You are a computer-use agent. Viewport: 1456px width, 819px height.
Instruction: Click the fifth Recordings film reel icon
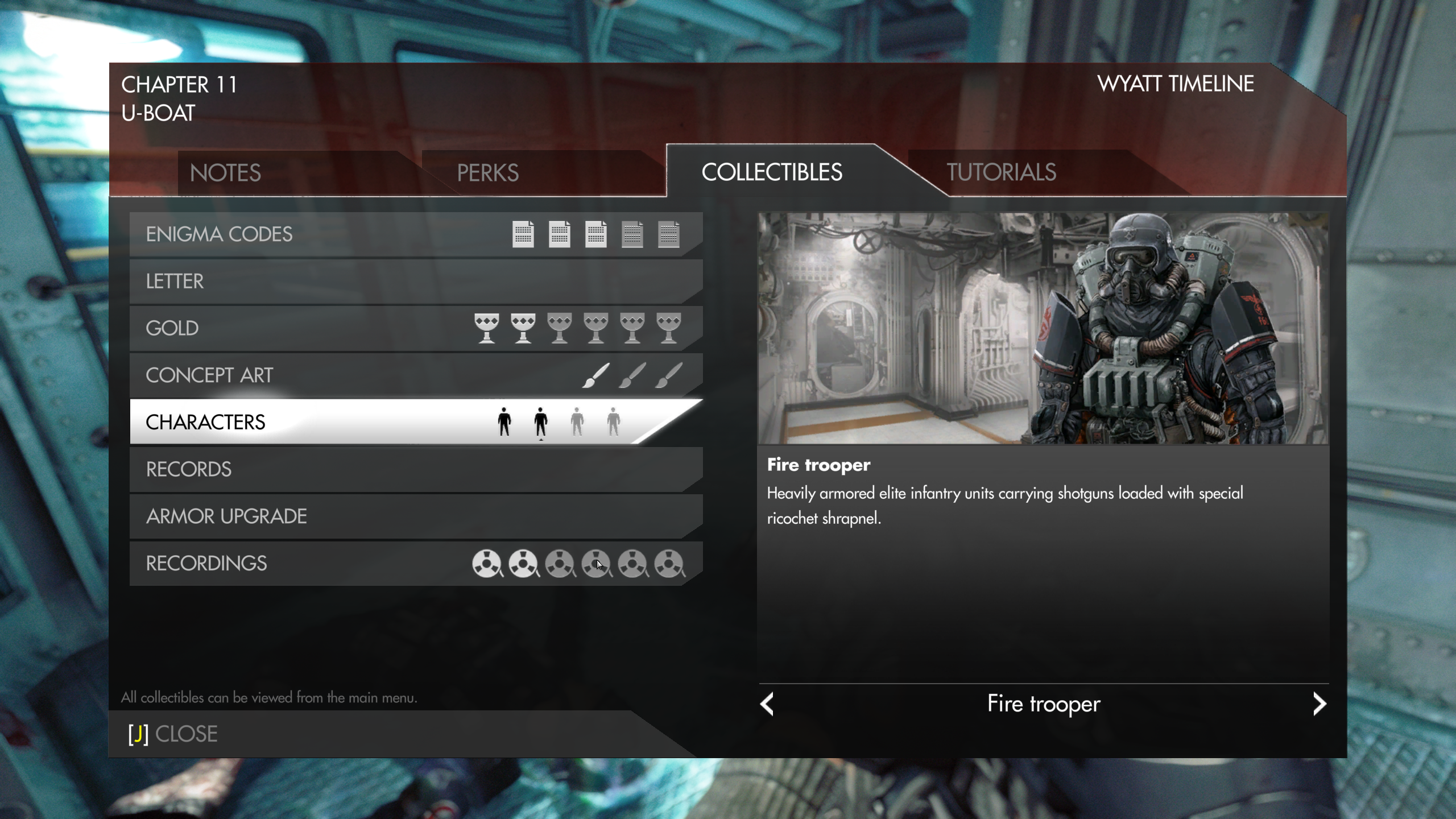pyautogui.click(x=632, y=563)
